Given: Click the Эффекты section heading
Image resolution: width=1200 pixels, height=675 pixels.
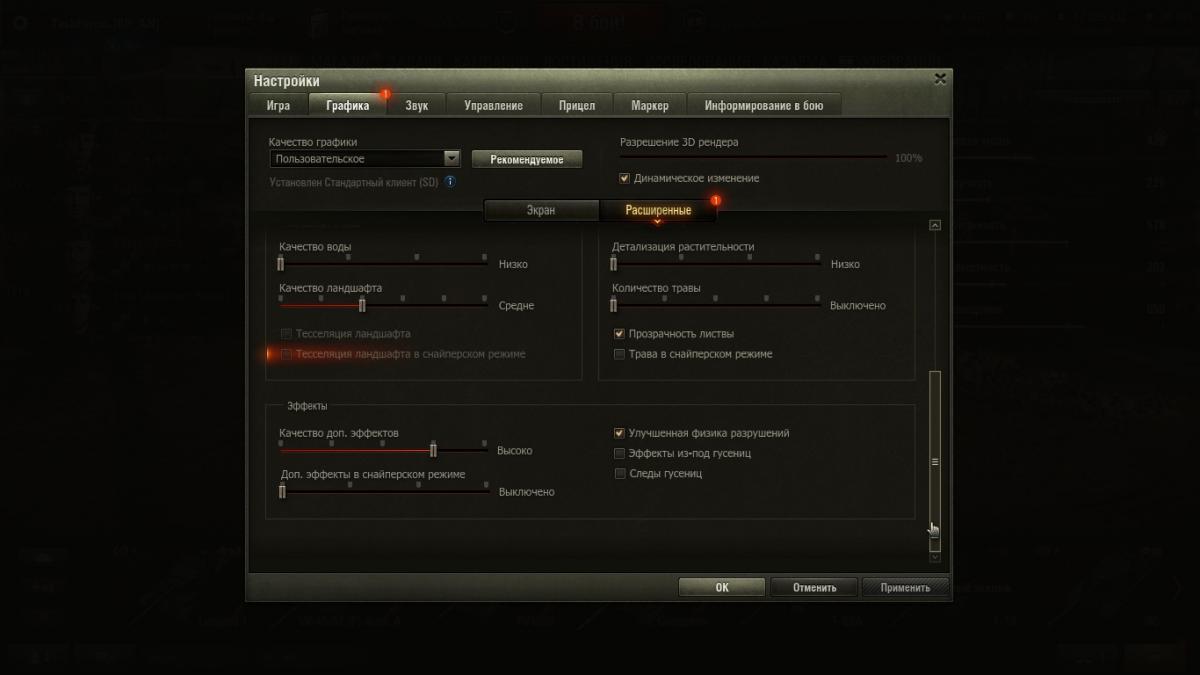Looking at the screenshot, I should click(307, 407).
